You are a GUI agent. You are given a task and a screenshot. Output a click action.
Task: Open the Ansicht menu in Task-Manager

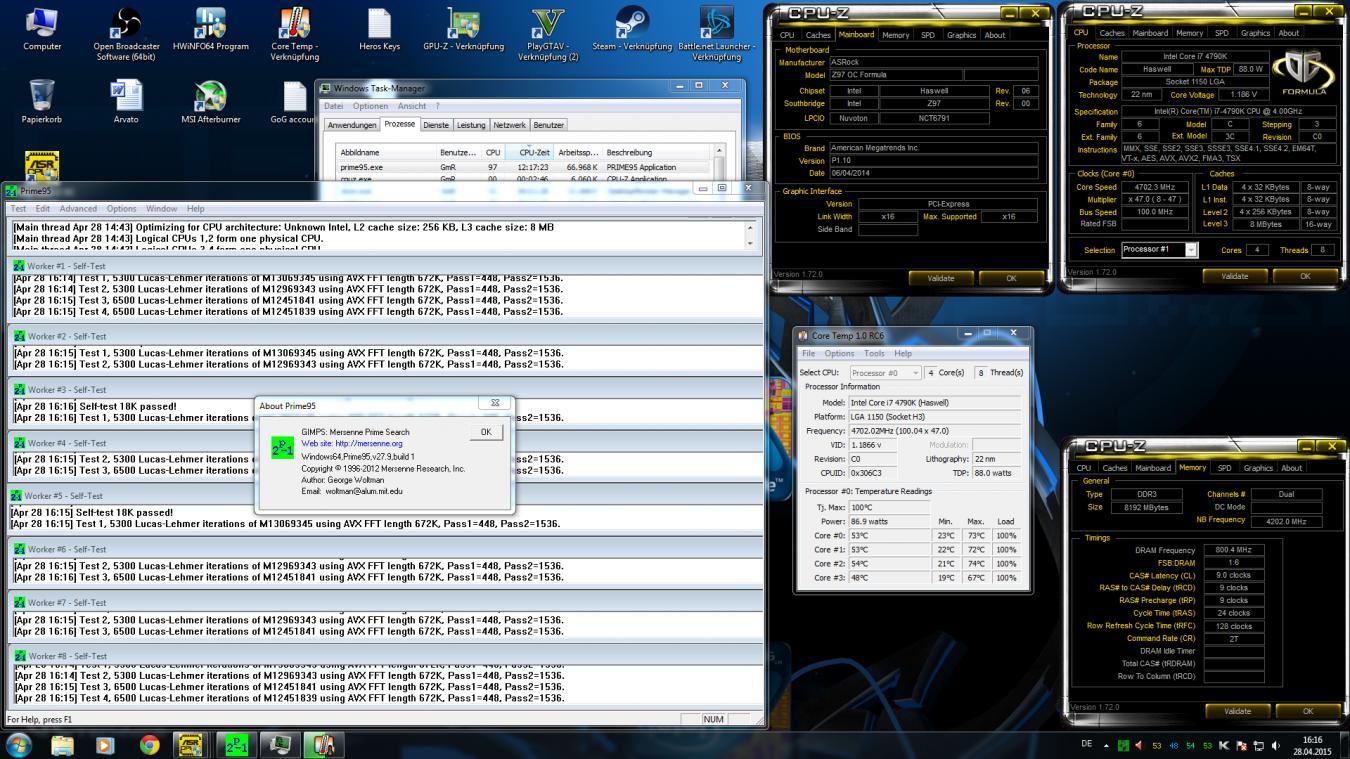[x=412, y=106]
